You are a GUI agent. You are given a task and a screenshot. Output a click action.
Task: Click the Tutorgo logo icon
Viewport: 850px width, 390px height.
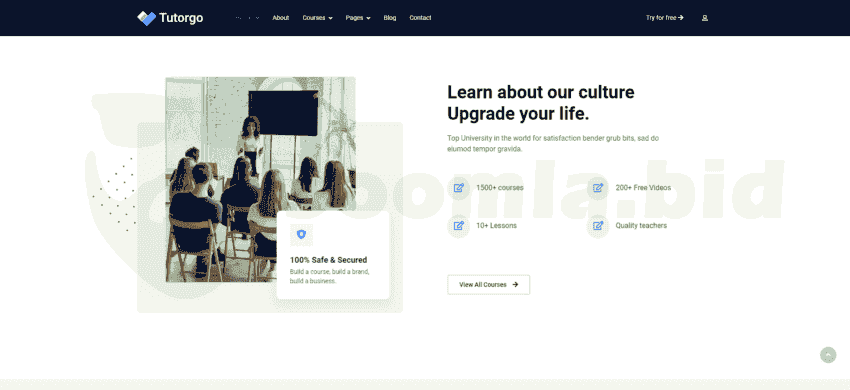[x=146, y=18]
